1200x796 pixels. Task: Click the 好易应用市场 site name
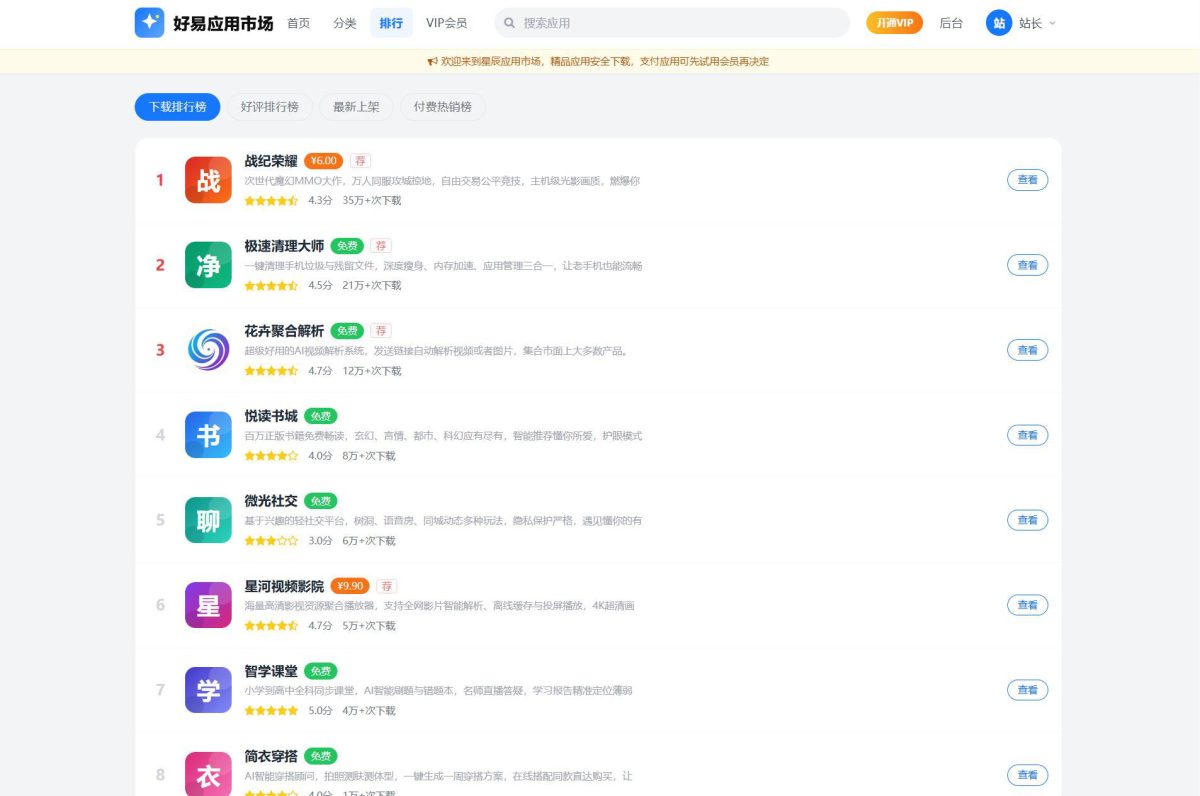222,23
